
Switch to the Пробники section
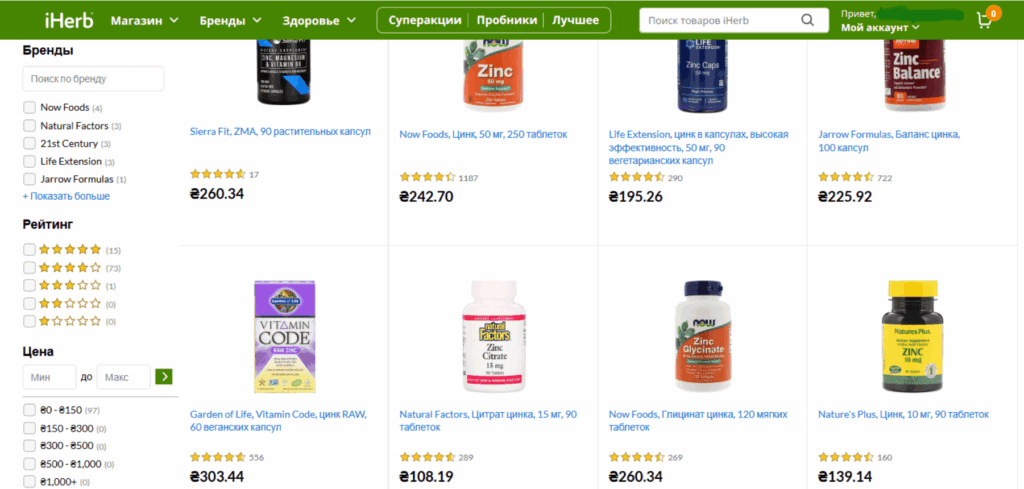[x=507, y=20]
